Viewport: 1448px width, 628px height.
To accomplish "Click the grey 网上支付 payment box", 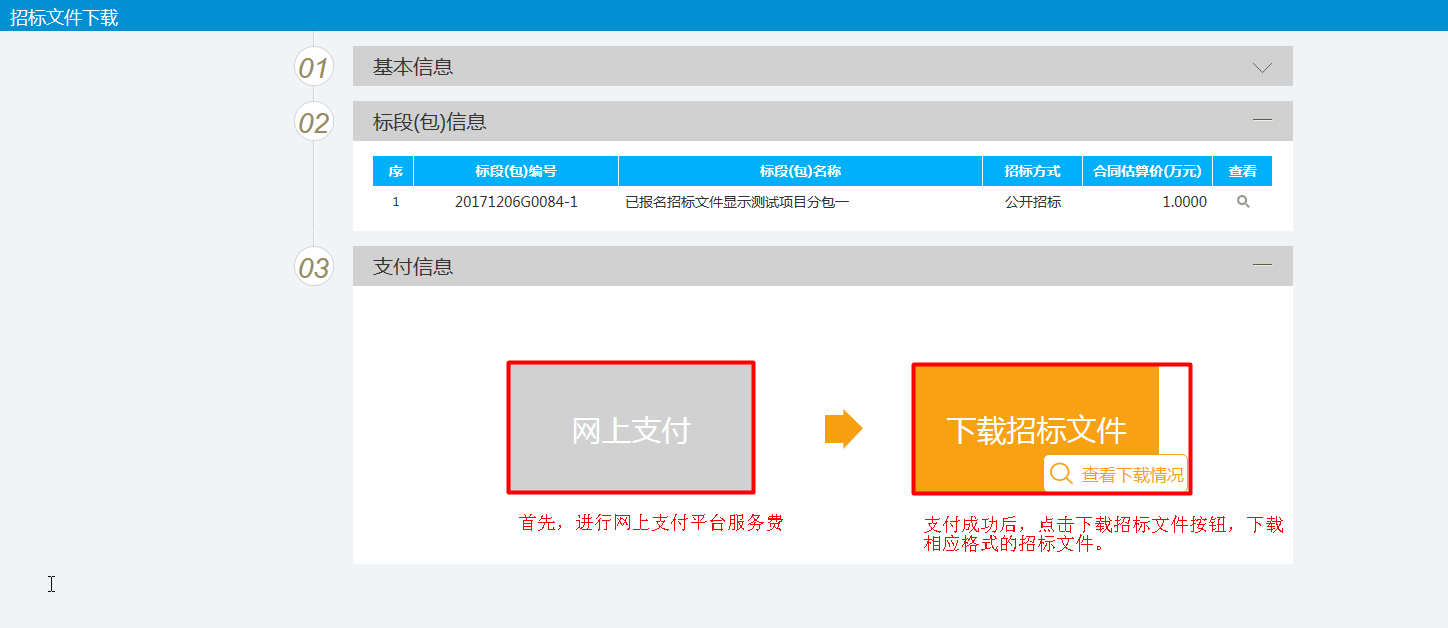I will point(631,427).
